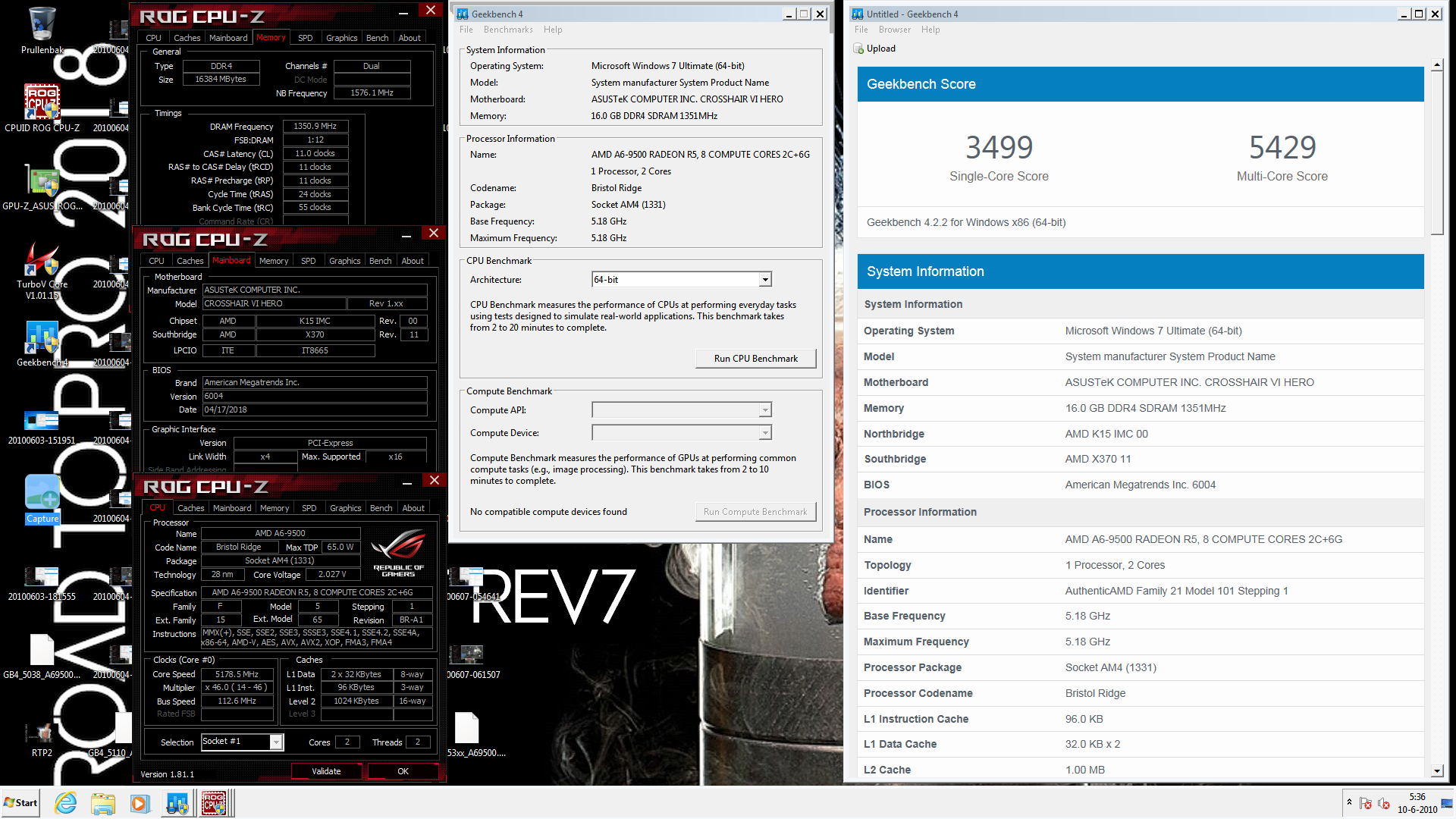Image resolution: width=1456 pixels, height=819 pixels.
Task: Open Help menu in Geekbench 4 window
Action: [x=553, y=30]
